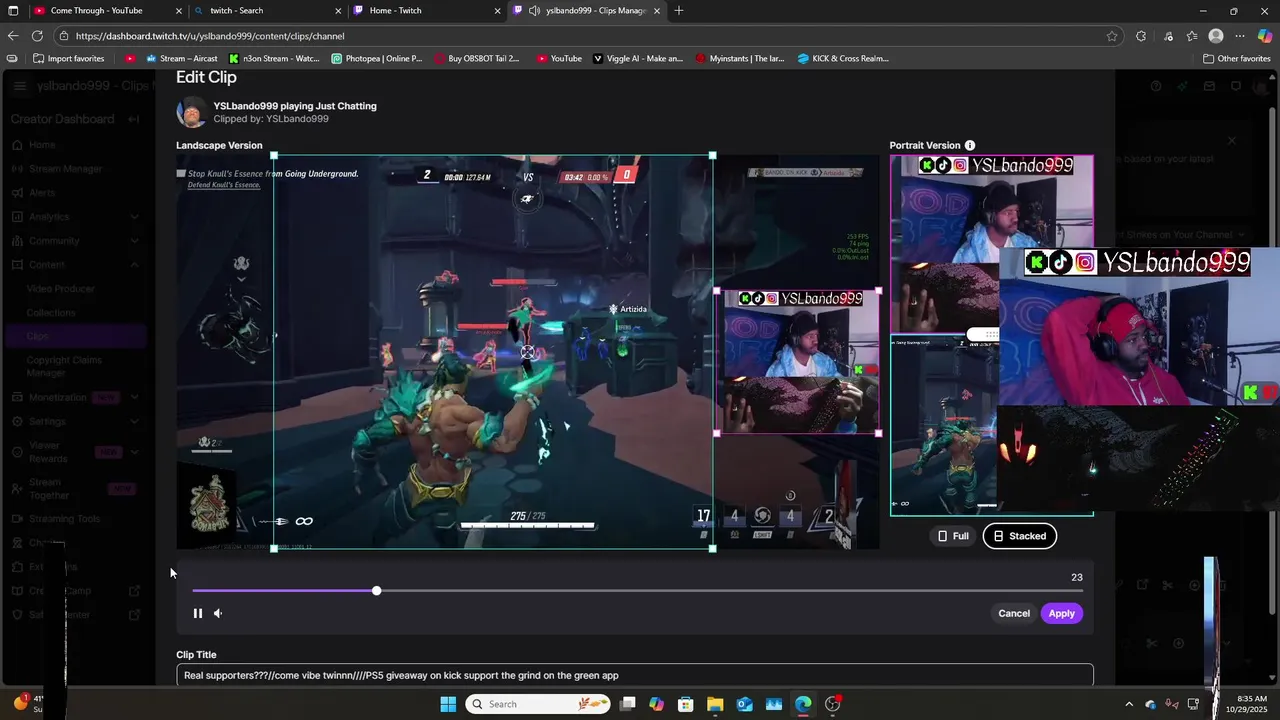Mute the clip preview volume

pos(218,613)
